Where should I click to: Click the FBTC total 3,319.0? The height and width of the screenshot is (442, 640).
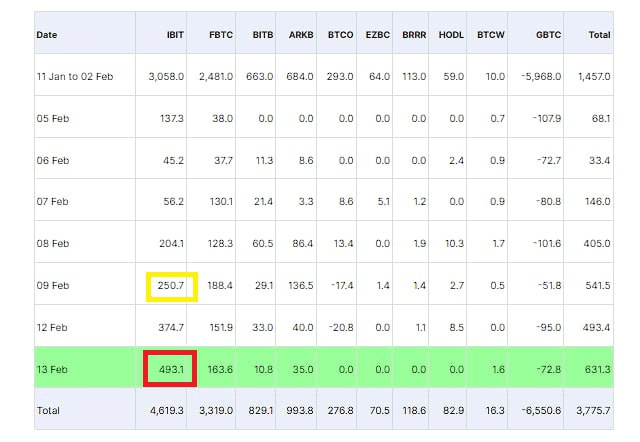[x=216, y=410]
